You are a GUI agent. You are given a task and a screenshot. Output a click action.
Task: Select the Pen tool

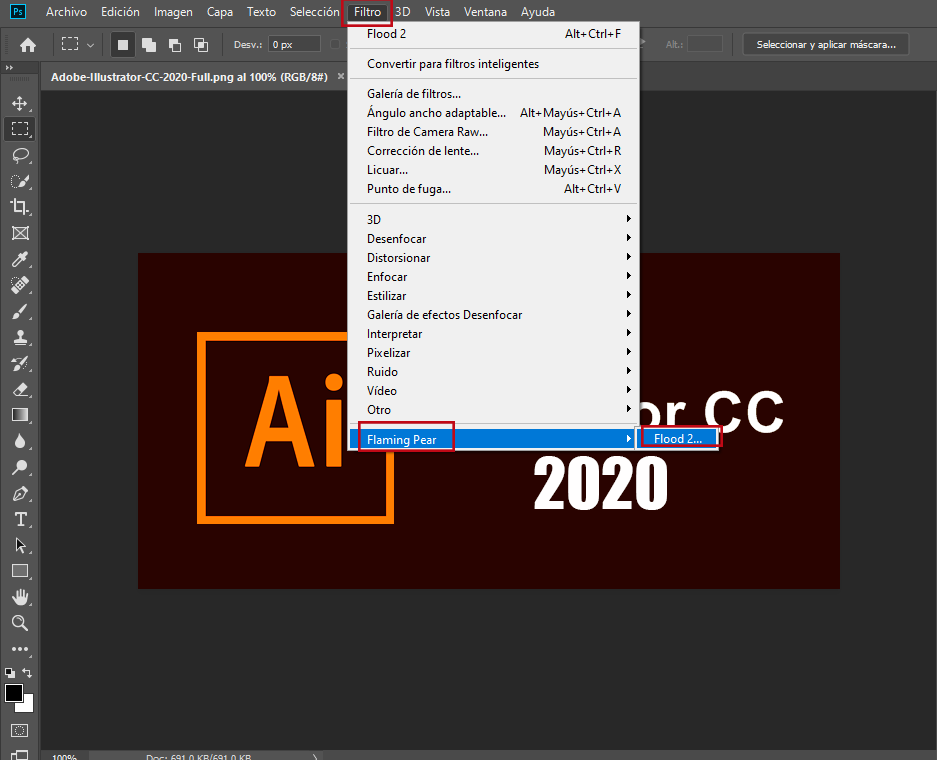click(x=20, y=494)
